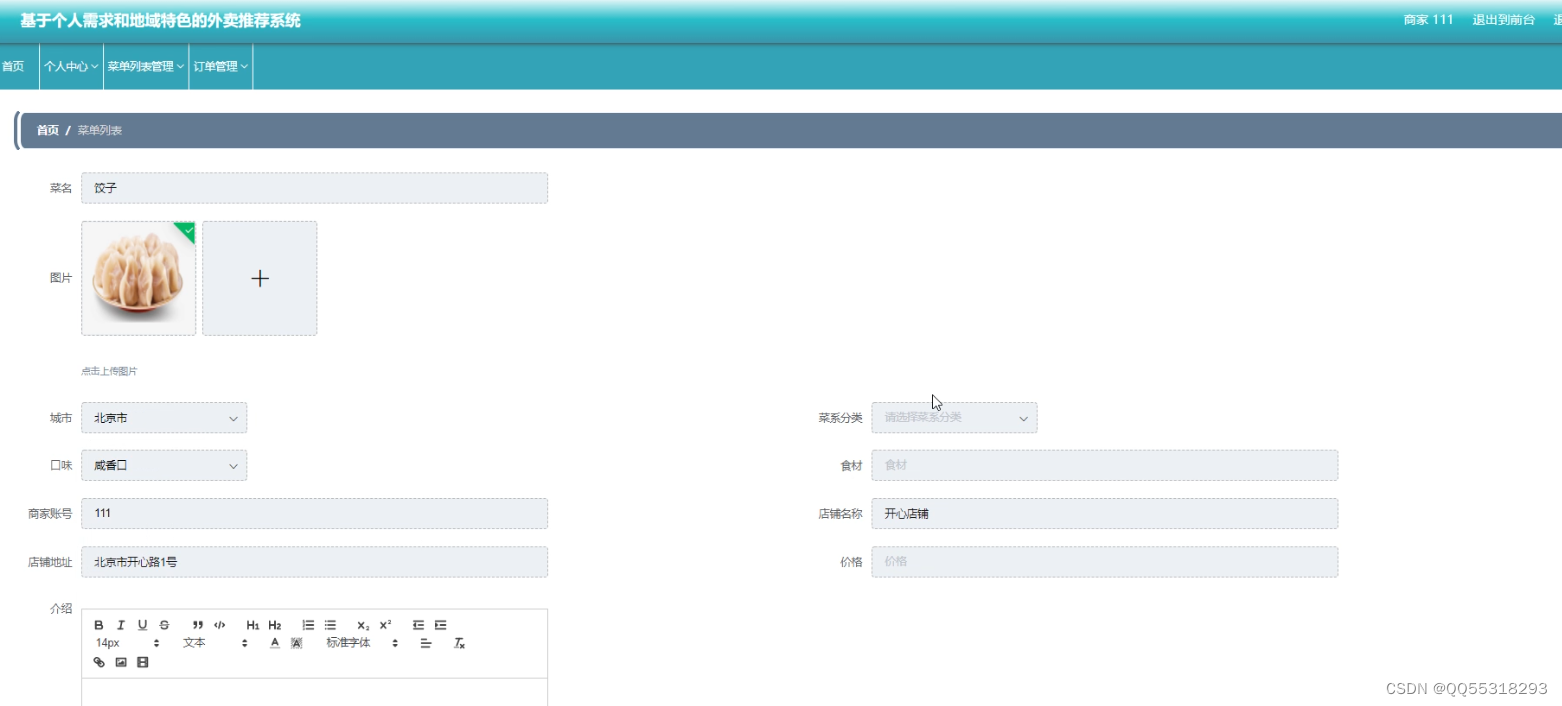Click the 点击上传图片 hint text
The height and width of the screenshot is (706, 1562).
coord(109,371)
